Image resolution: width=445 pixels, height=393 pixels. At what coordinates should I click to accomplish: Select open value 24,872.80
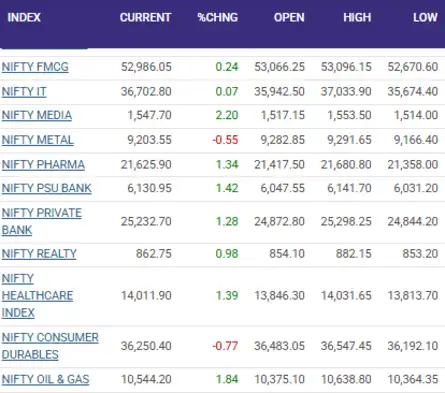(x=279, y=222)
